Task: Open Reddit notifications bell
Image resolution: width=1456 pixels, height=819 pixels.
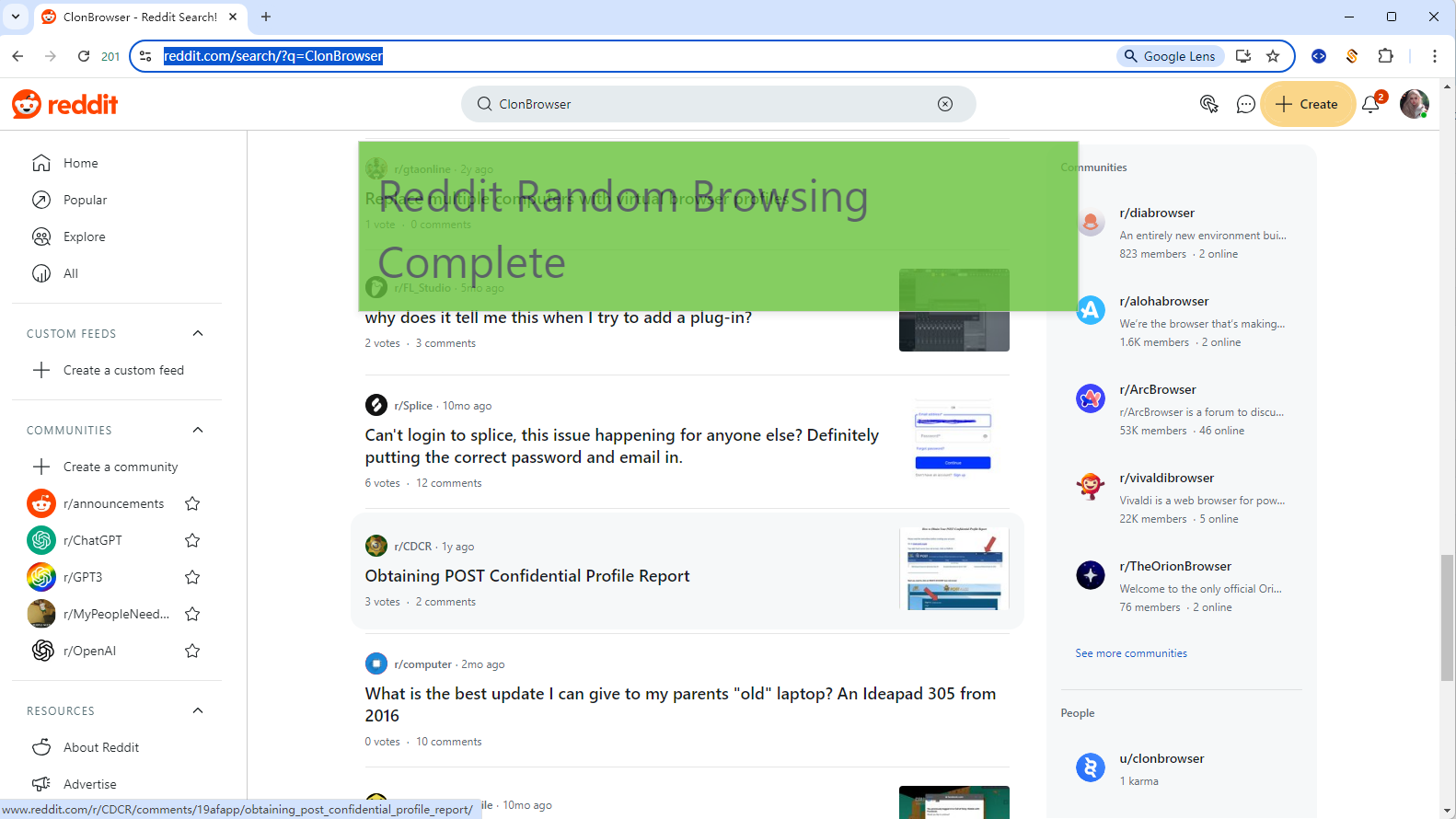Action: pos(1370,104)
